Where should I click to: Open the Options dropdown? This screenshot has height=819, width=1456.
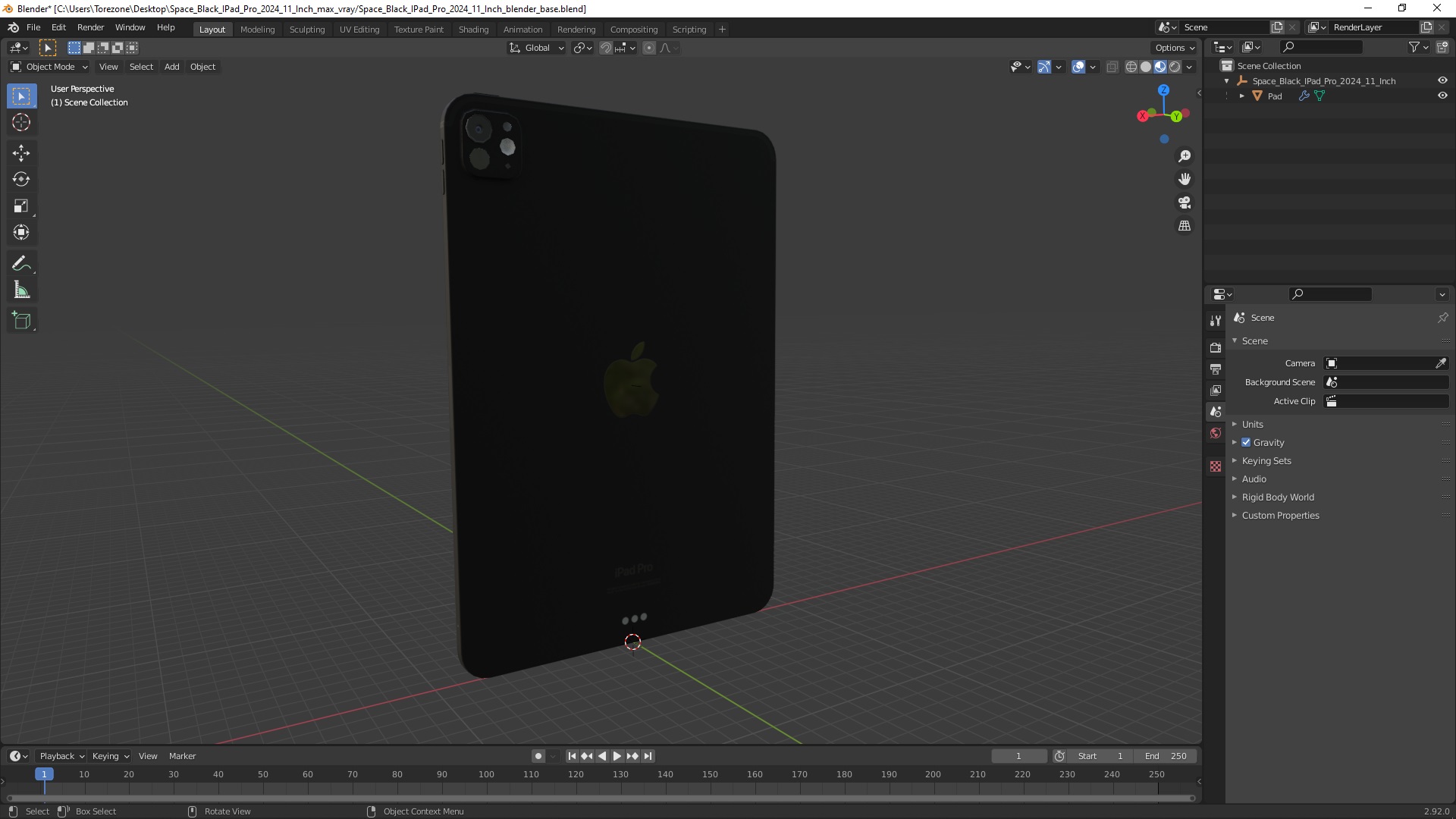pos(1175,48)
